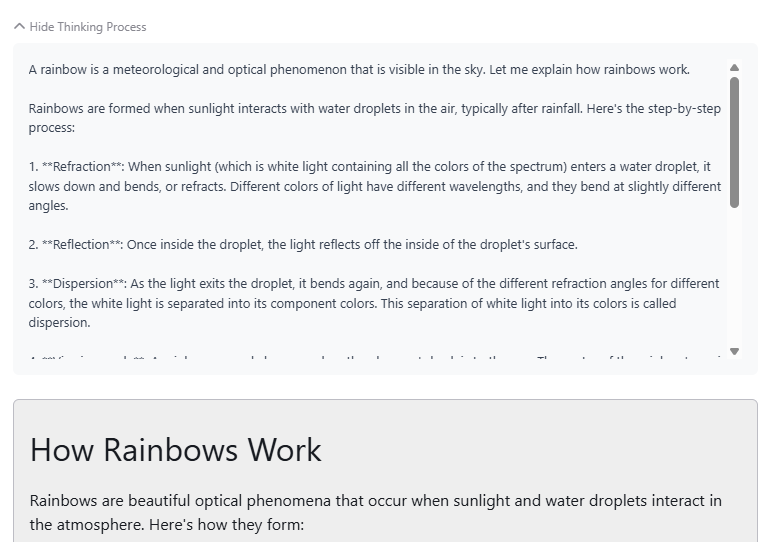Click the partially hidden fourth step line
Image resolution: width=771 pixels, height=542 pixels.
pos(370,358)
